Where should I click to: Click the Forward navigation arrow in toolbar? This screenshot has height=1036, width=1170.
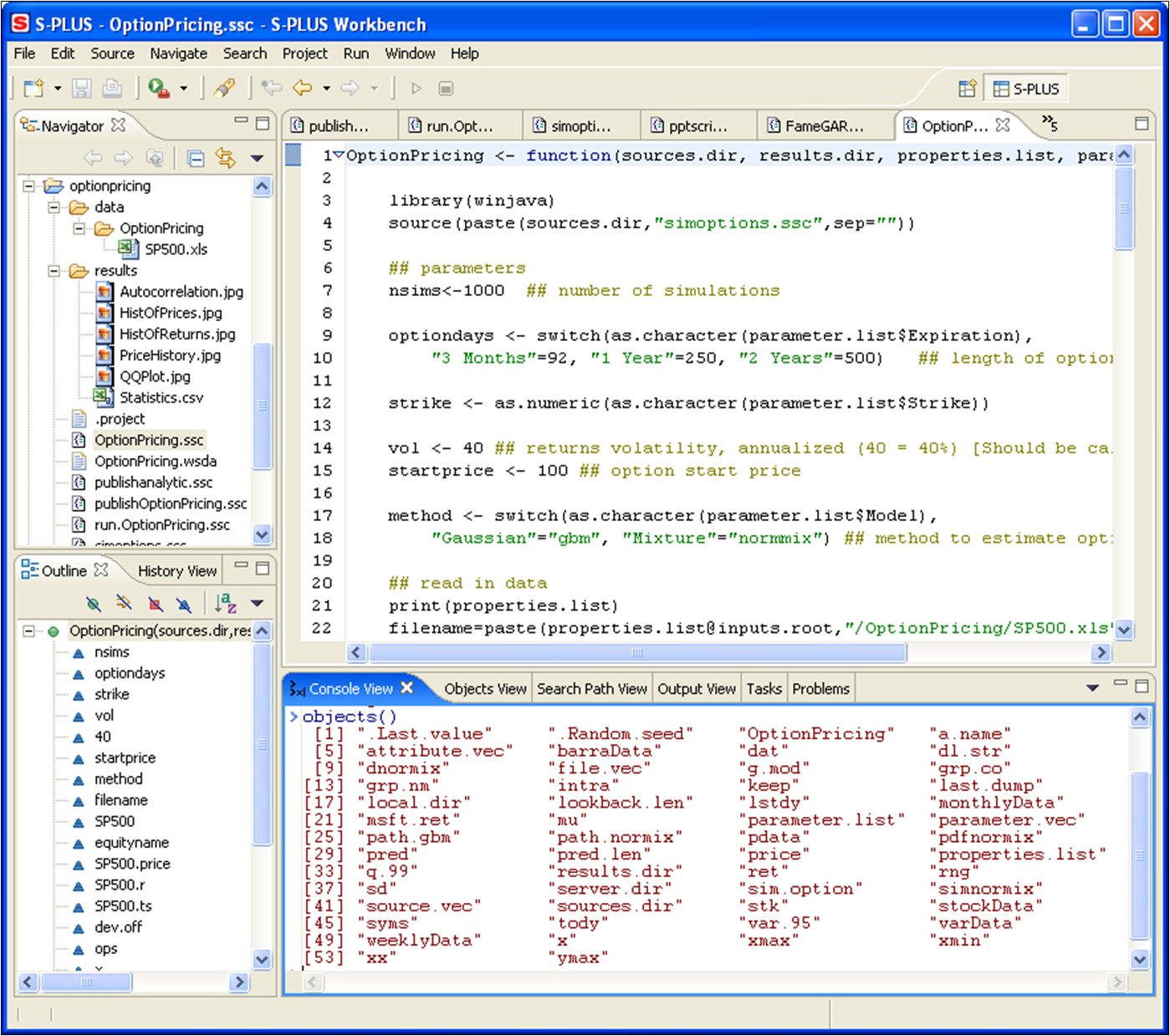(x=350, y=88)
